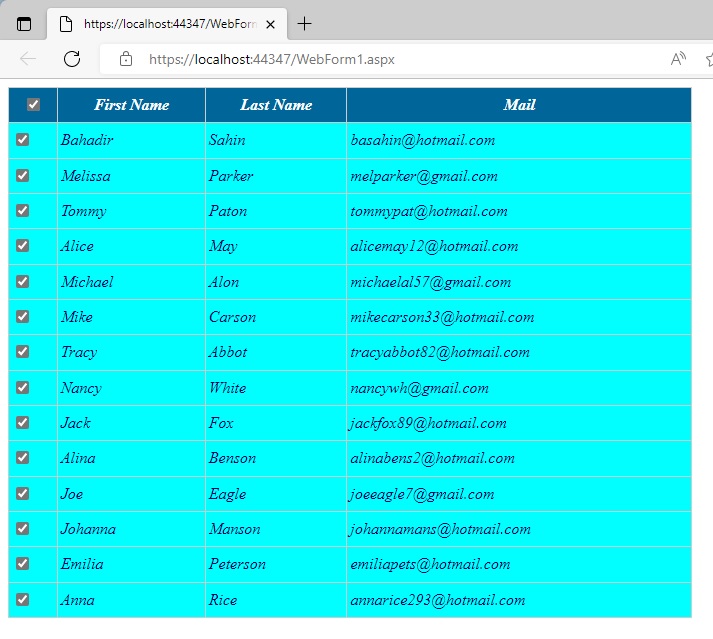
Task: Click email johannamans@hotmail.com
Action: pyautogui.click(x=440, y=530)
